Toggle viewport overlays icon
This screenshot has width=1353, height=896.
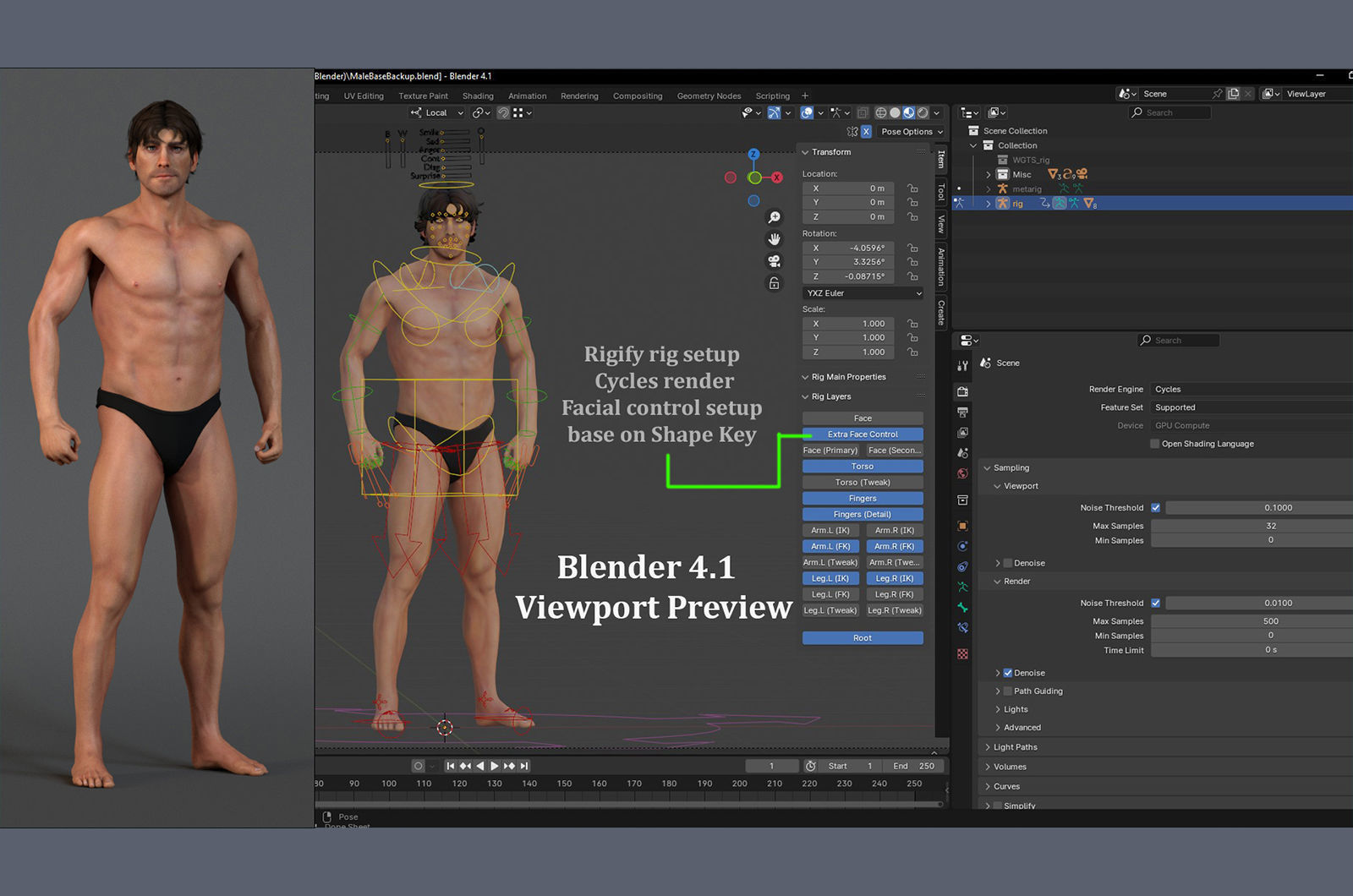(807, 112)
